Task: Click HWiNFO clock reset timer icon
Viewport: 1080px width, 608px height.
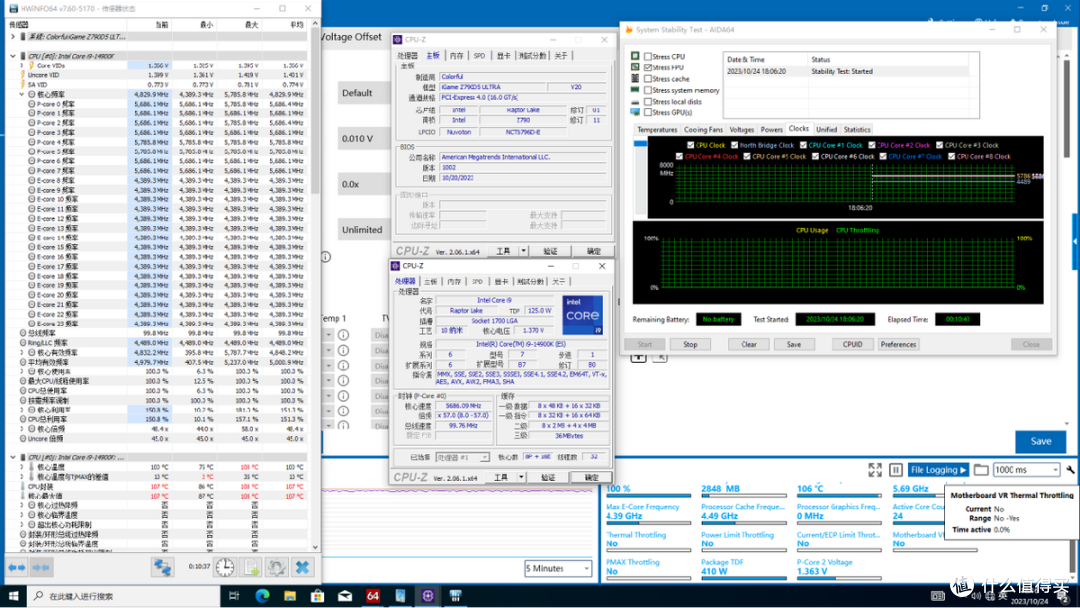Action: (225, 567)
